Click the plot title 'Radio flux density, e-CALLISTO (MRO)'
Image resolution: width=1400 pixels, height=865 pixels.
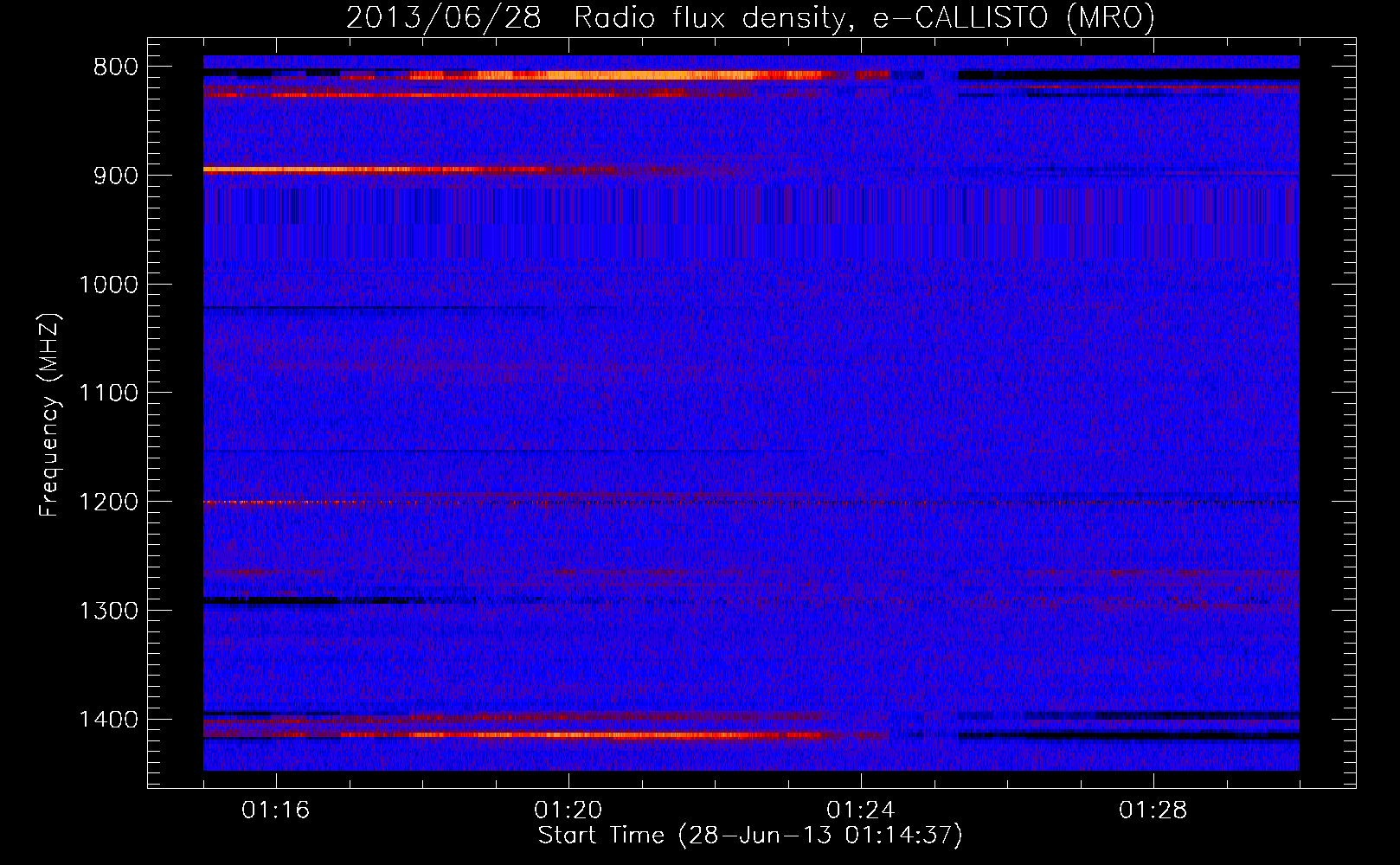[864, 17]
